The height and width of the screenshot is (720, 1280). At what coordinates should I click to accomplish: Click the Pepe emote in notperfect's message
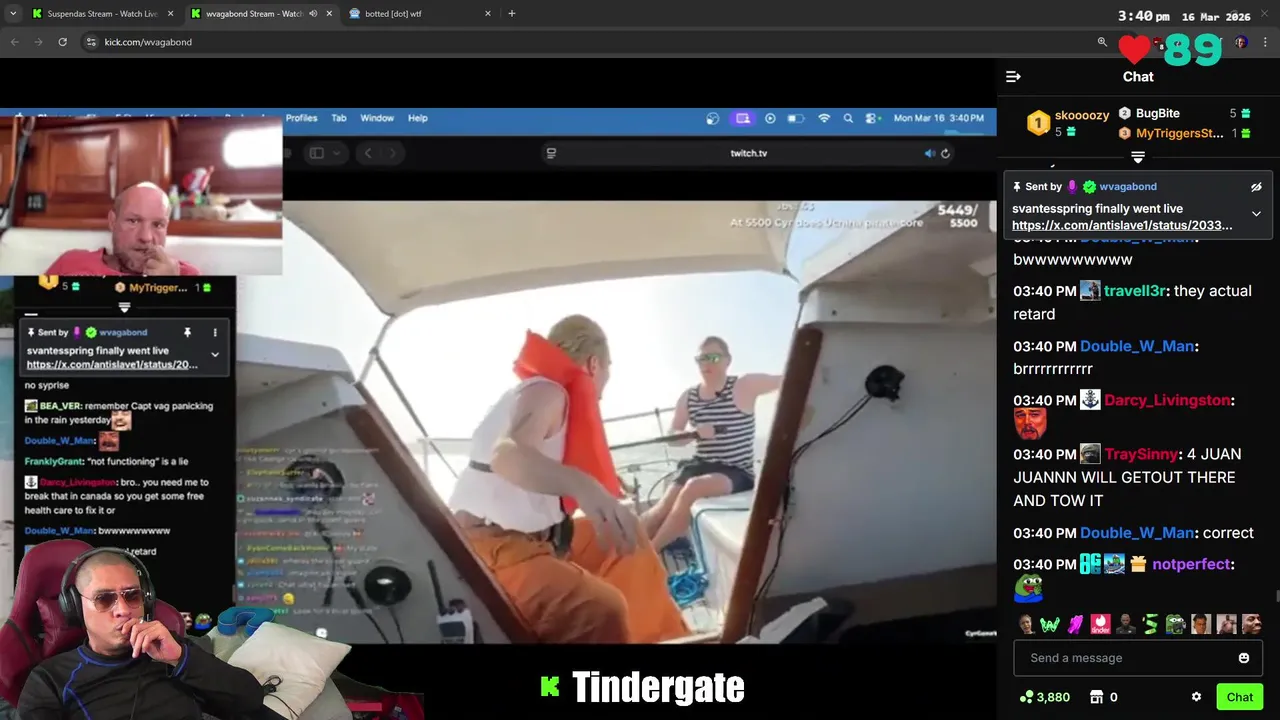(x=1029, y=590)
